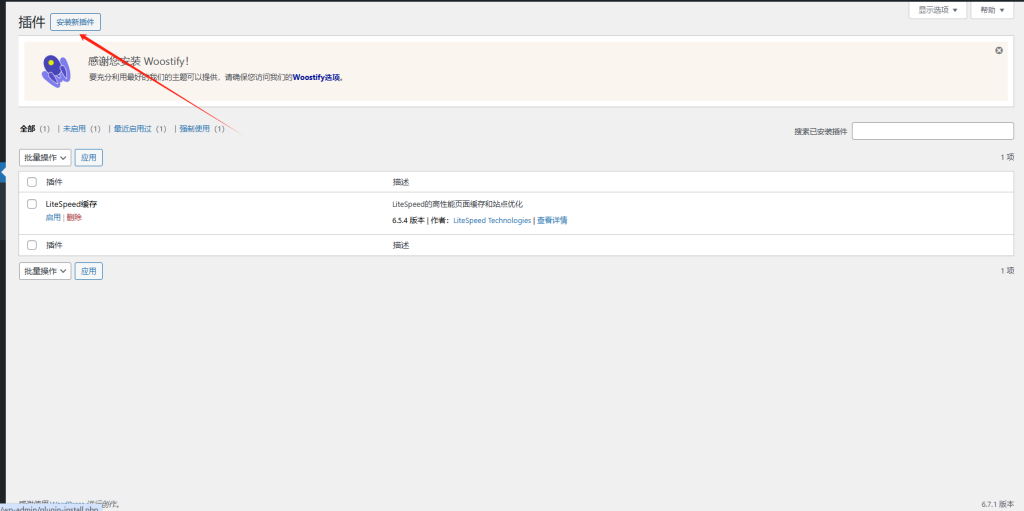Viewport: 1024px width, 511px height.
Task: Tick the checkbox beside LiteSpeed缓存 plugin
Action: tap(32, 204)
